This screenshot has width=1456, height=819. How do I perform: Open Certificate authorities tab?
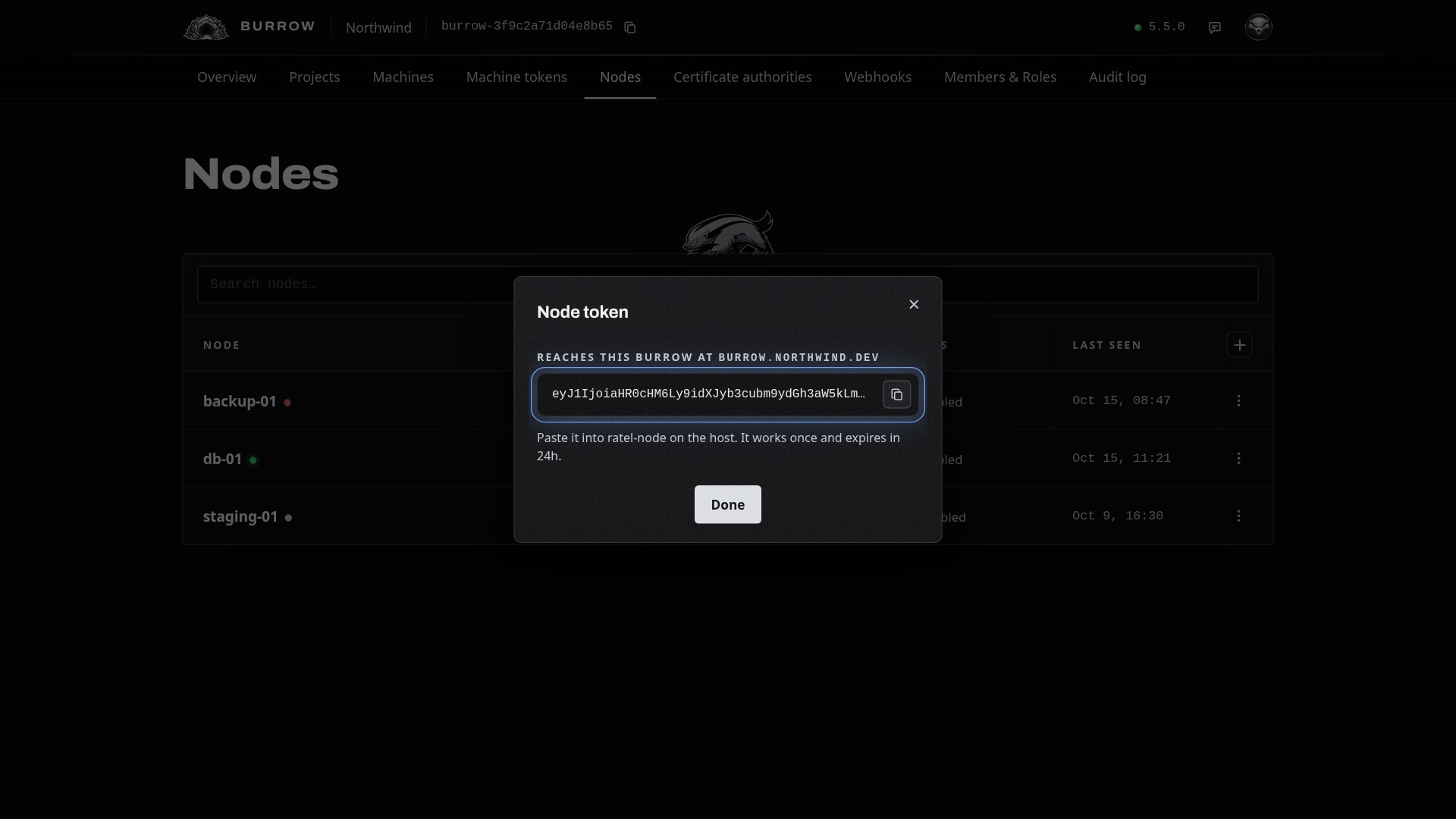742,77
